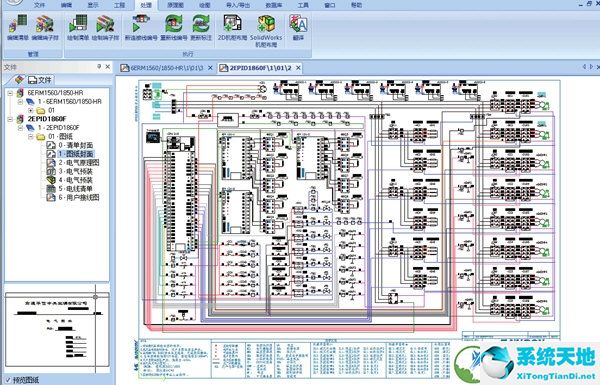Open the 编辑 ribbon tab
Viewport: 600px width, 385px height.
click(x=66, y=5)
